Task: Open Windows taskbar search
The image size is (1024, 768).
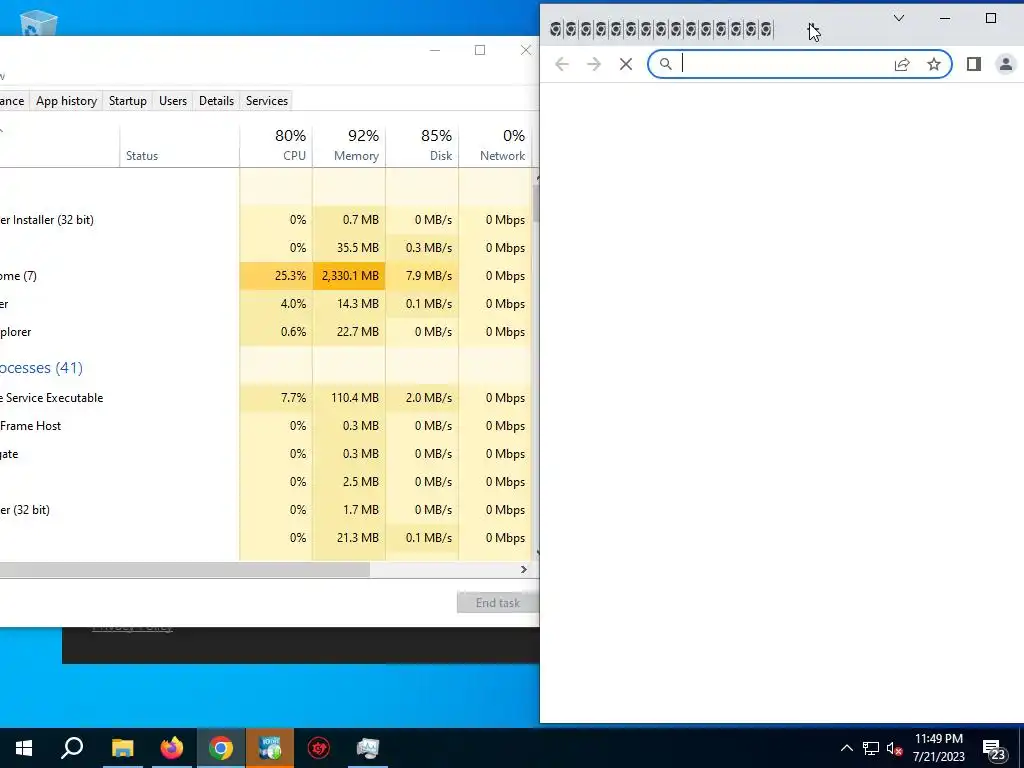Action: coord(72,748)
